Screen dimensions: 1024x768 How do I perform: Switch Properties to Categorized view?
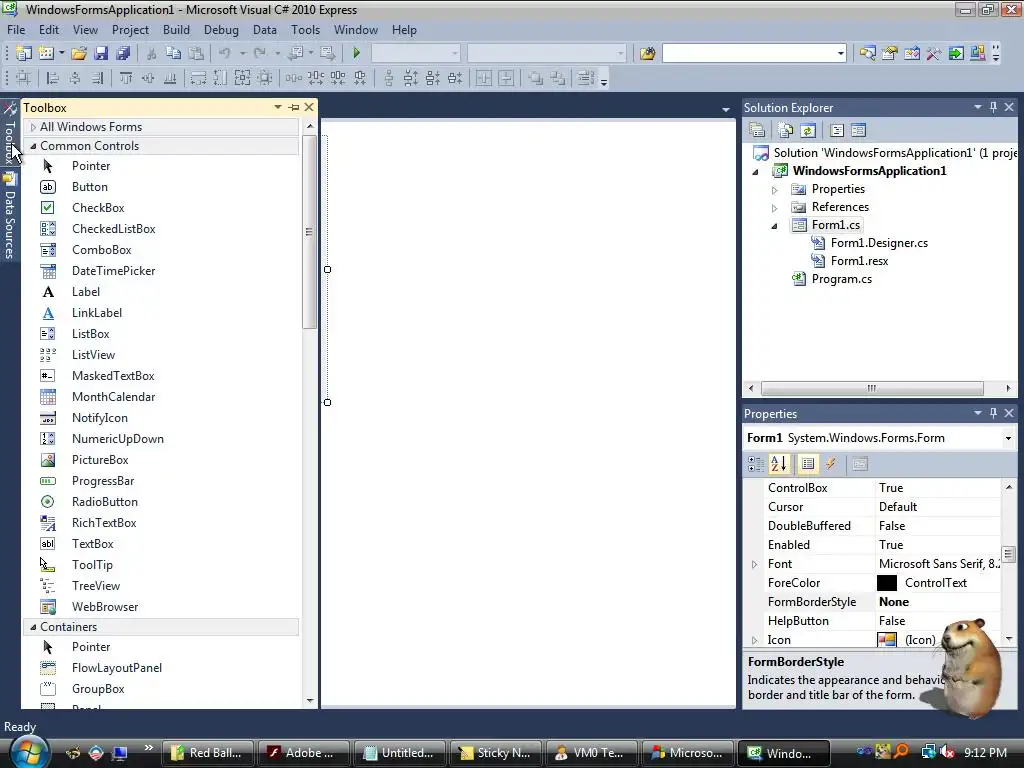click(756, 464)
